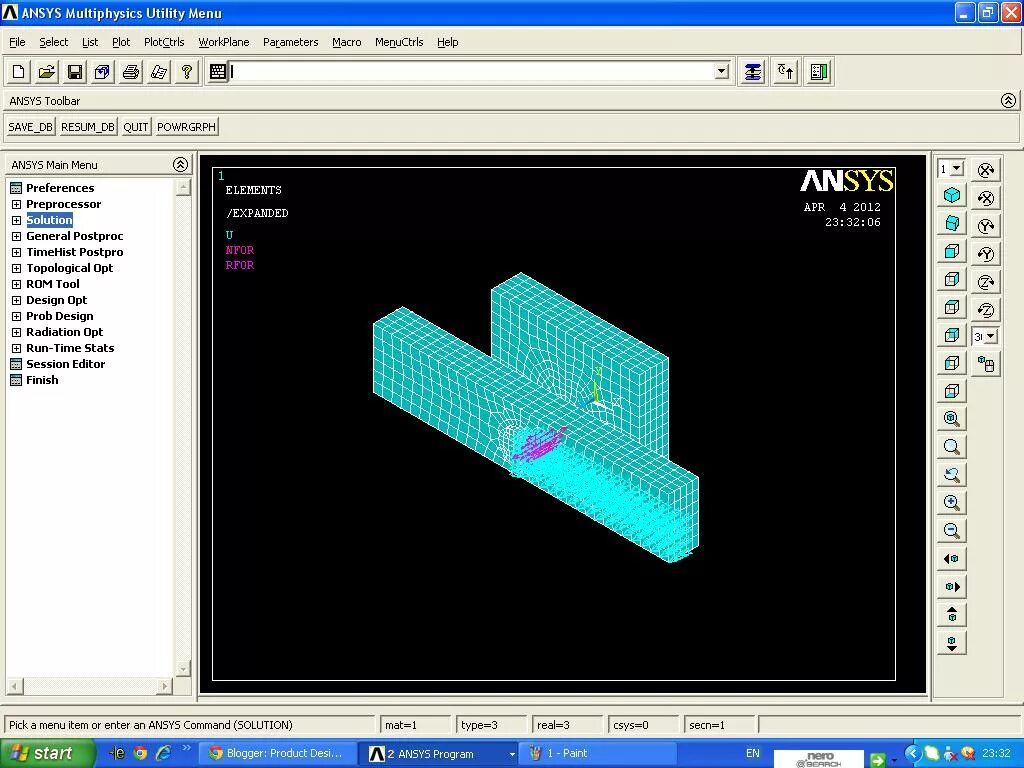Screen dimensions: 1024x768
Task: Rotate model counter-clockwise about Y axis
Action: point(986,254)
